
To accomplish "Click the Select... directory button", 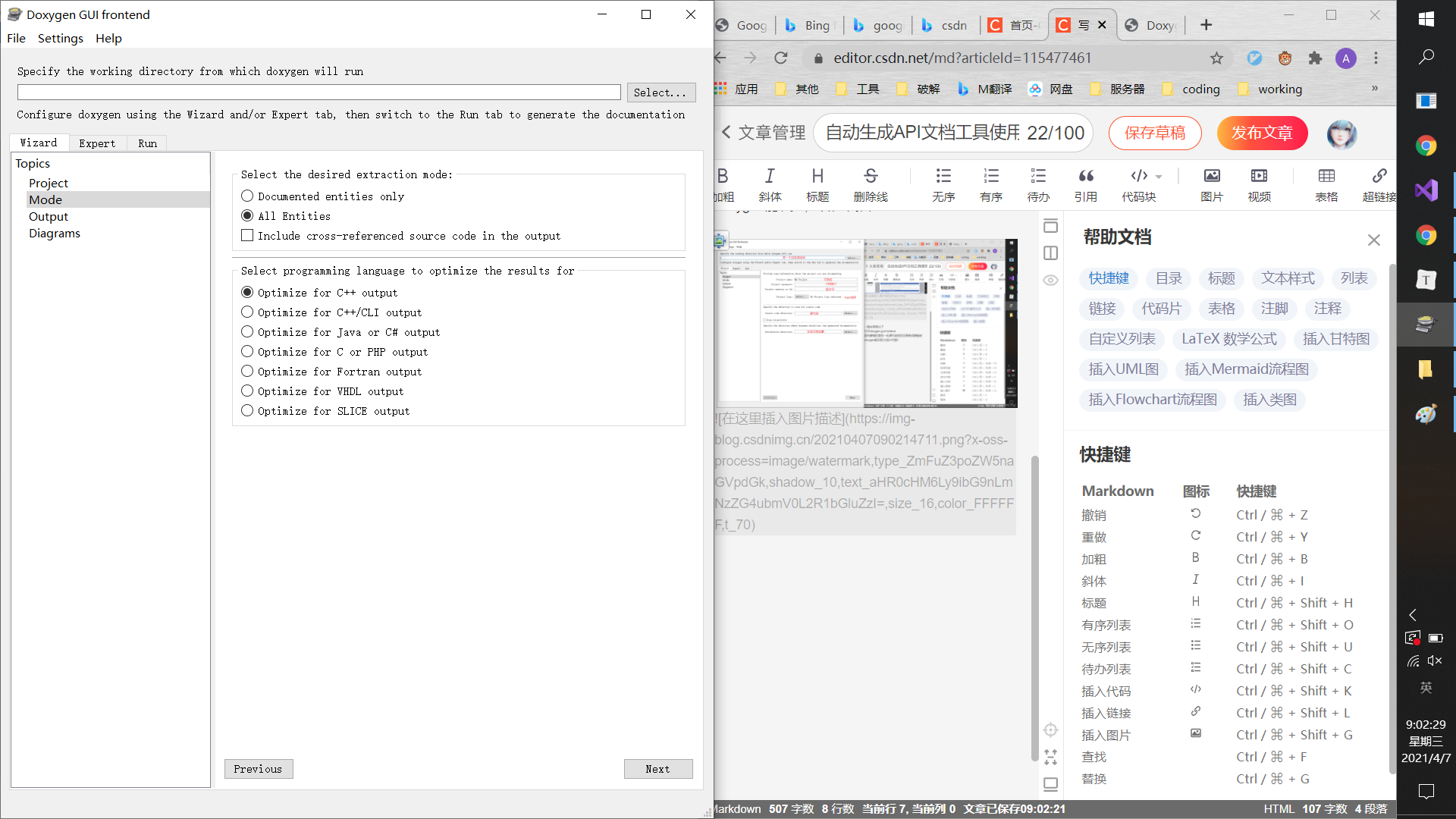I will (661, 93).
